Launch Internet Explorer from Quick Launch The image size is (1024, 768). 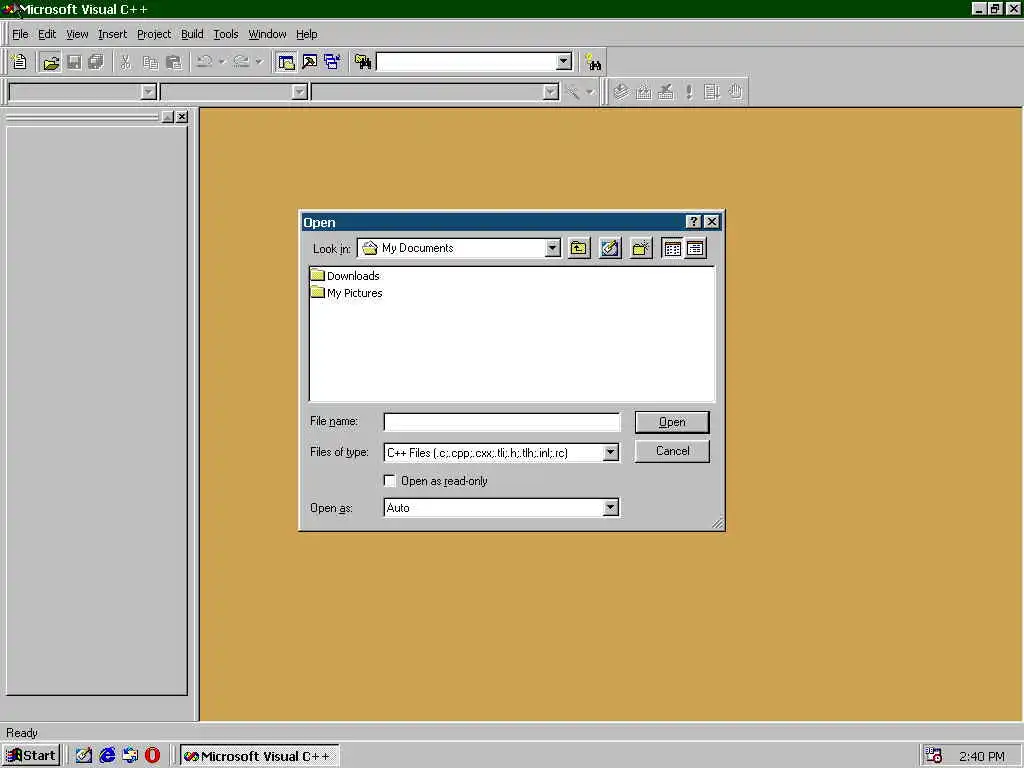(107, 756)
